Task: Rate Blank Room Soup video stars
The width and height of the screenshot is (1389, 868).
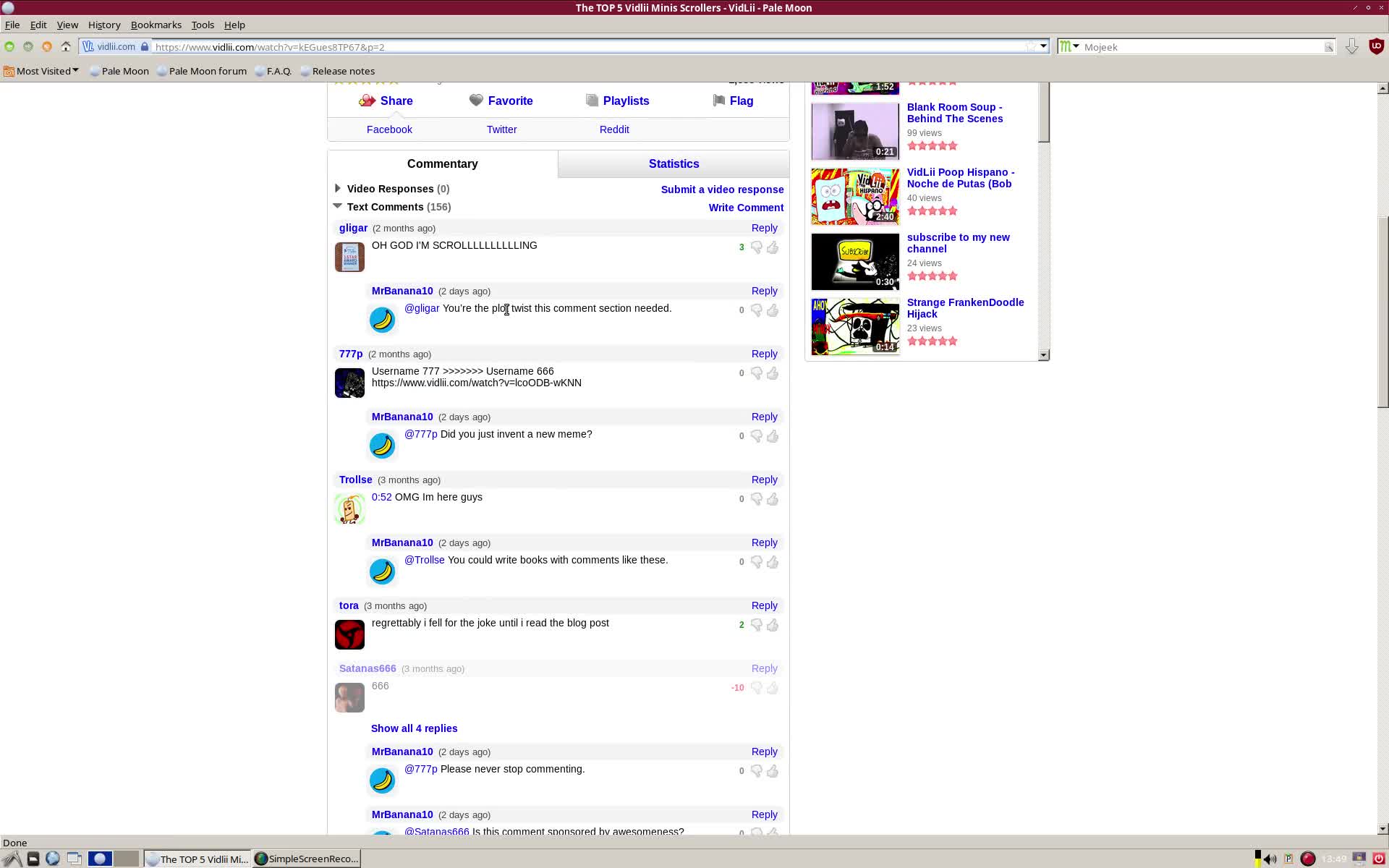Action: coord(933,146)
